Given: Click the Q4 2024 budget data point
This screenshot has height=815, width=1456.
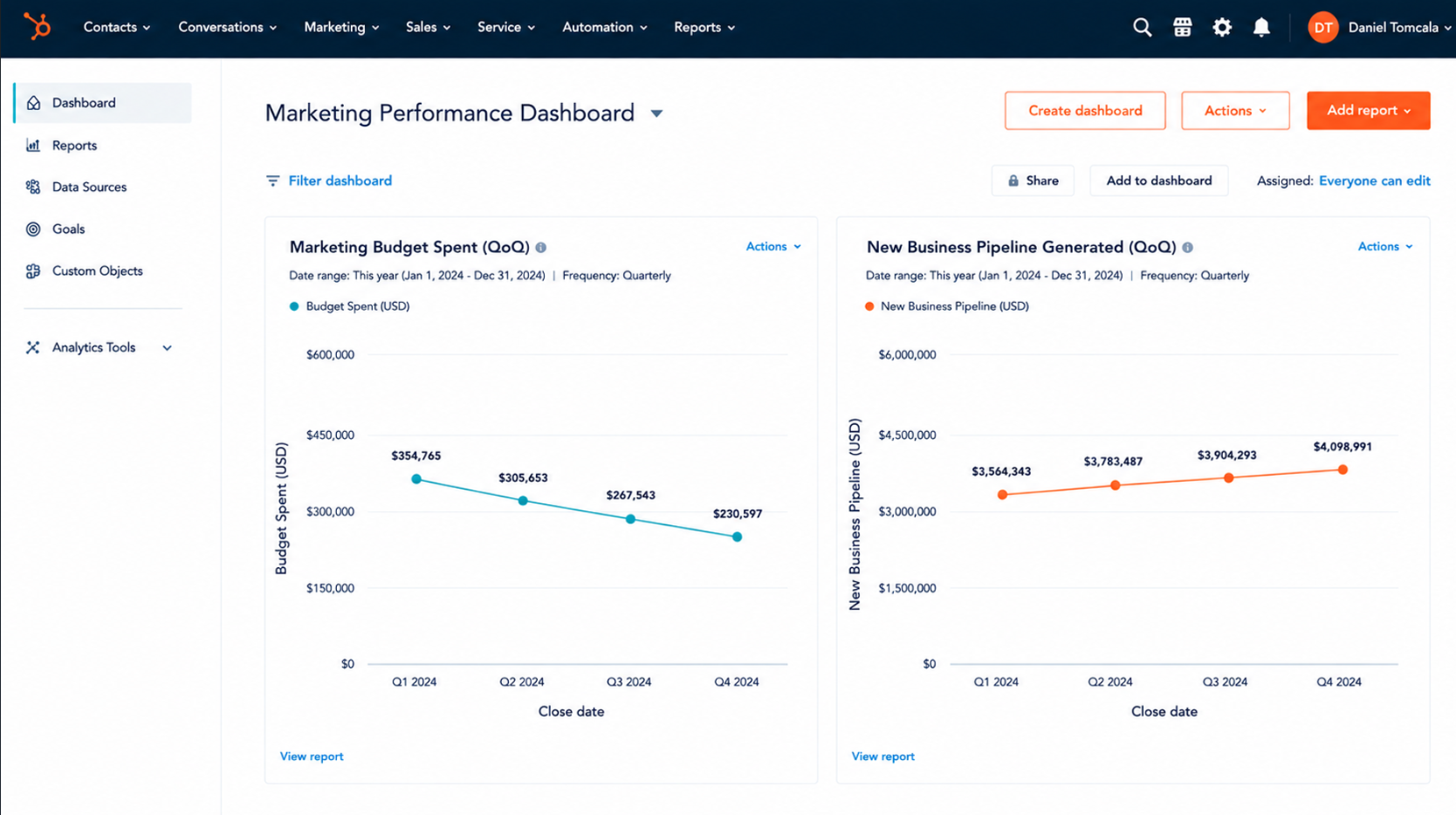Looking at the screenshot, I should pos(738,538).
